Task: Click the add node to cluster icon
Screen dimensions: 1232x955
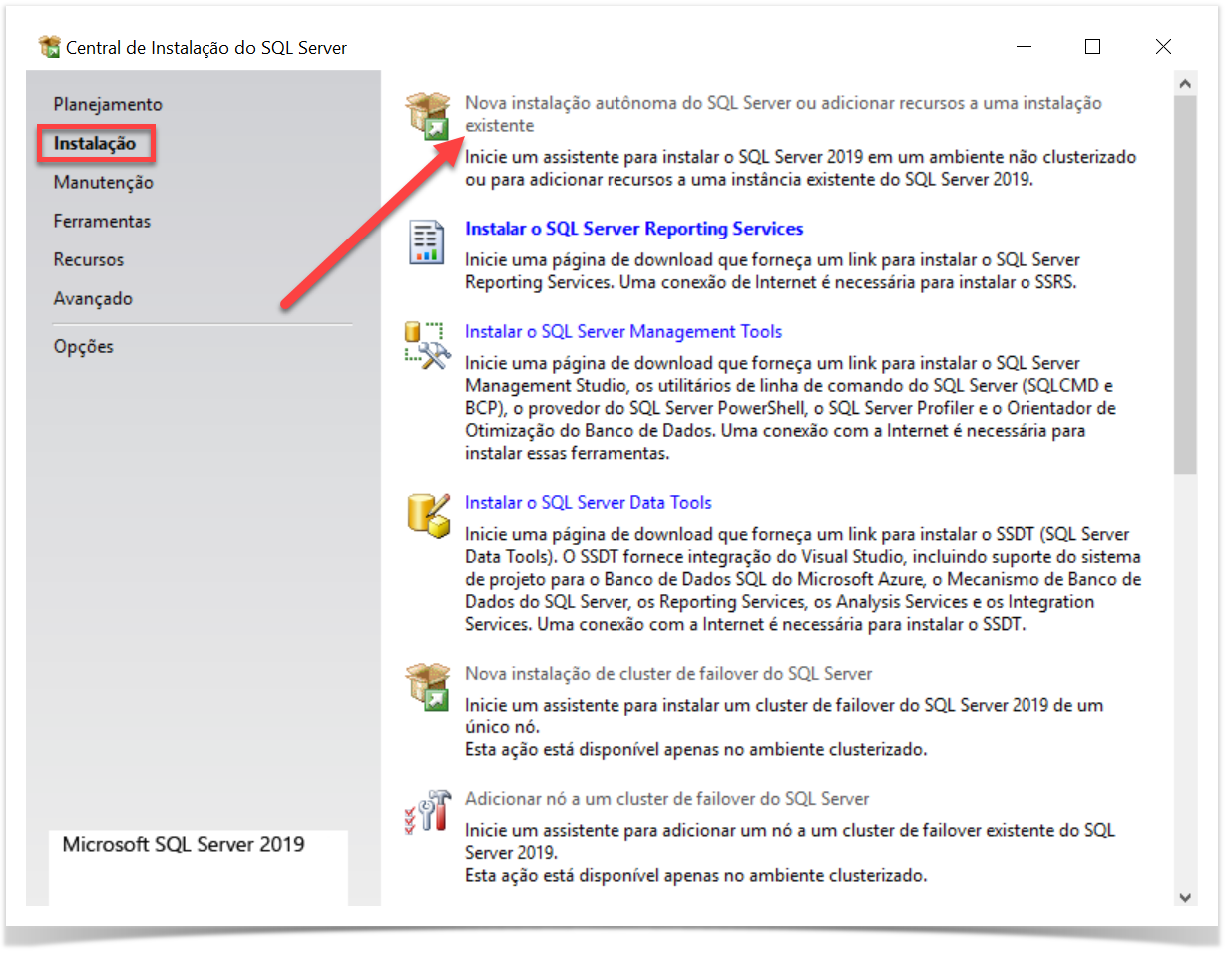Action: pos(428,811)
